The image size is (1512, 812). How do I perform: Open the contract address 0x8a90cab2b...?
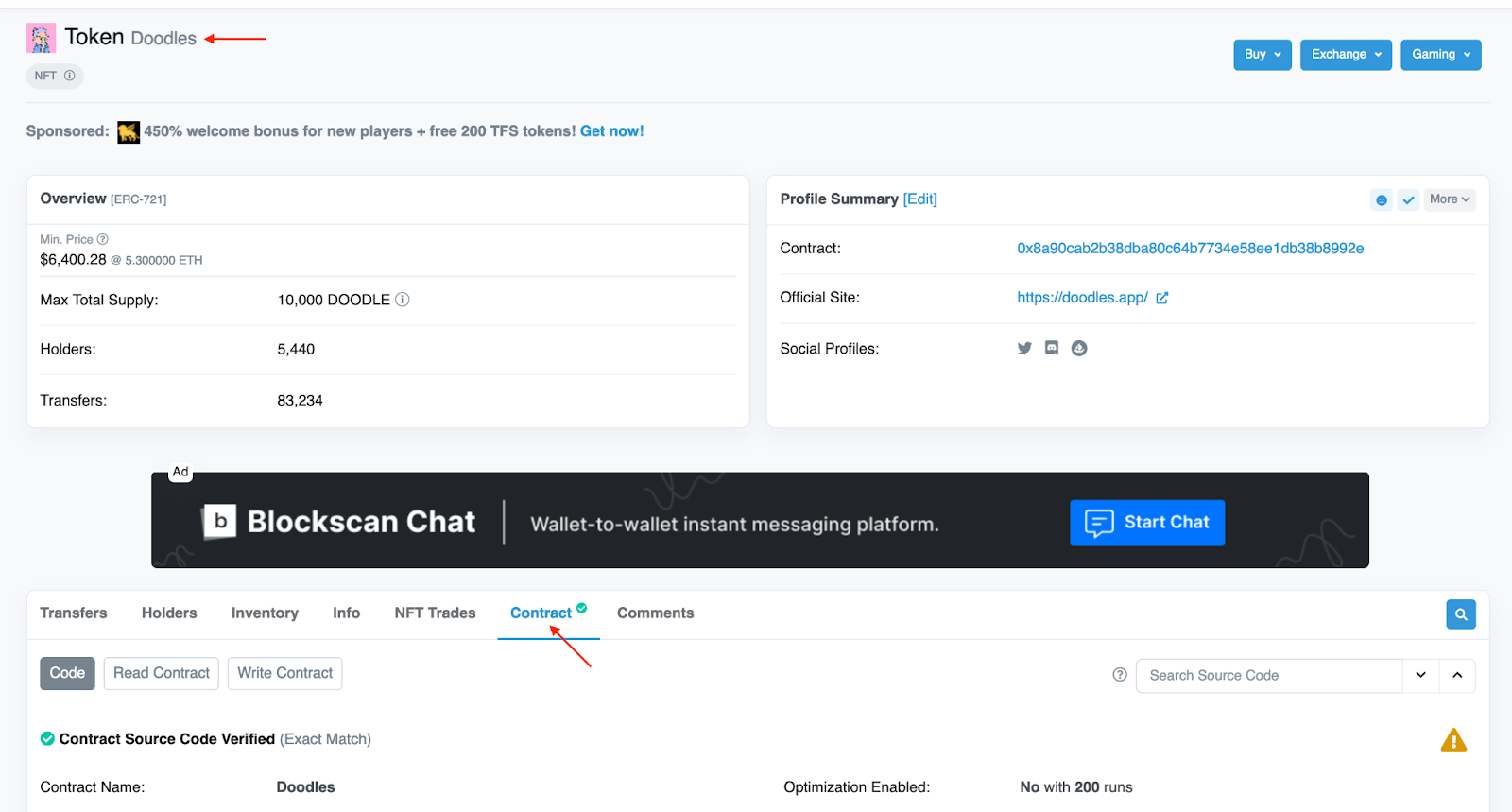coord(1191,249)
